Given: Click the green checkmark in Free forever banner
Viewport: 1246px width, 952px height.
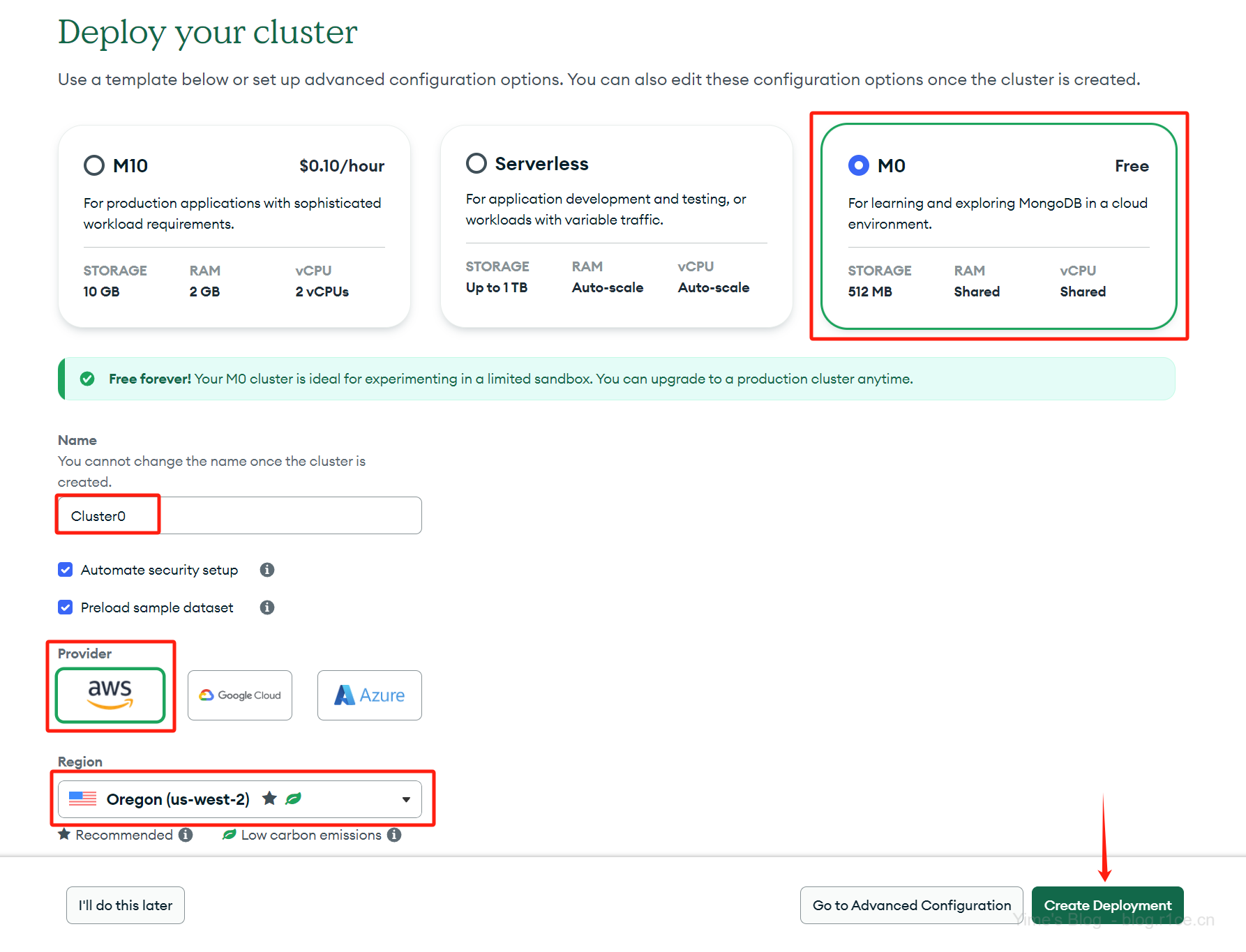Looking at the screenshot, I should [x=87, y=379].
